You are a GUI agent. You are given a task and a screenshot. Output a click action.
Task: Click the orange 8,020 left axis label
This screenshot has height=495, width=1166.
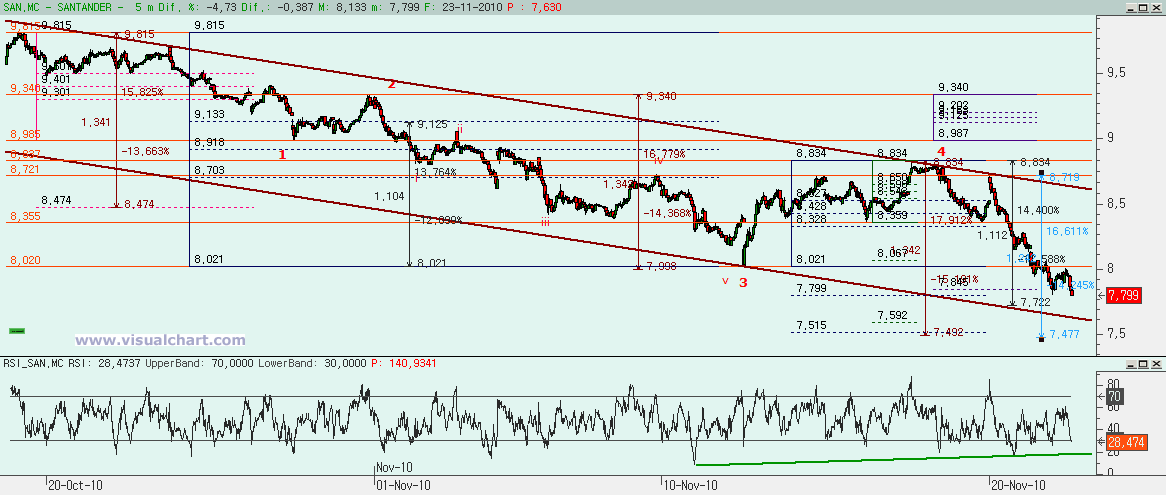click(x=25, y=261)
